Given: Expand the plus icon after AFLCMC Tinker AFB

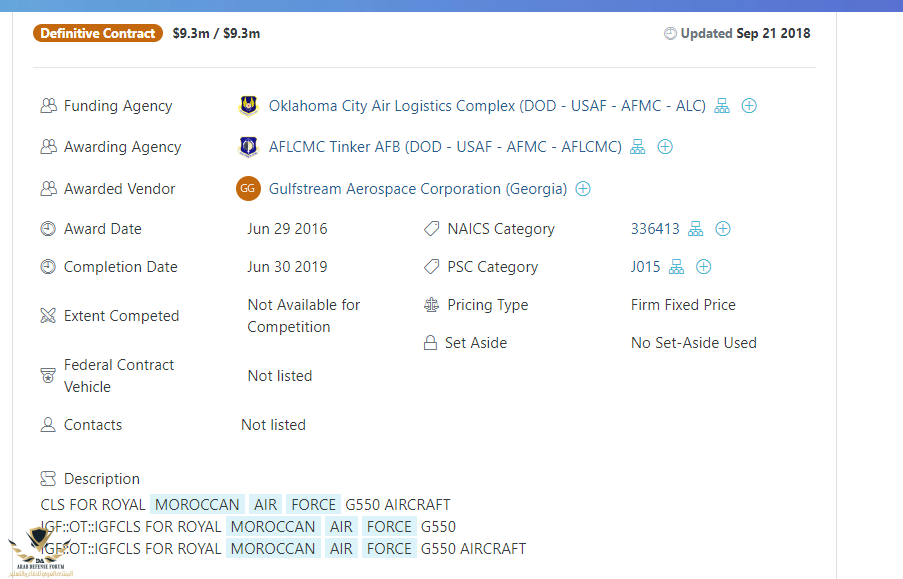Looking at the screenshot, I should click(x=665, y=147).
